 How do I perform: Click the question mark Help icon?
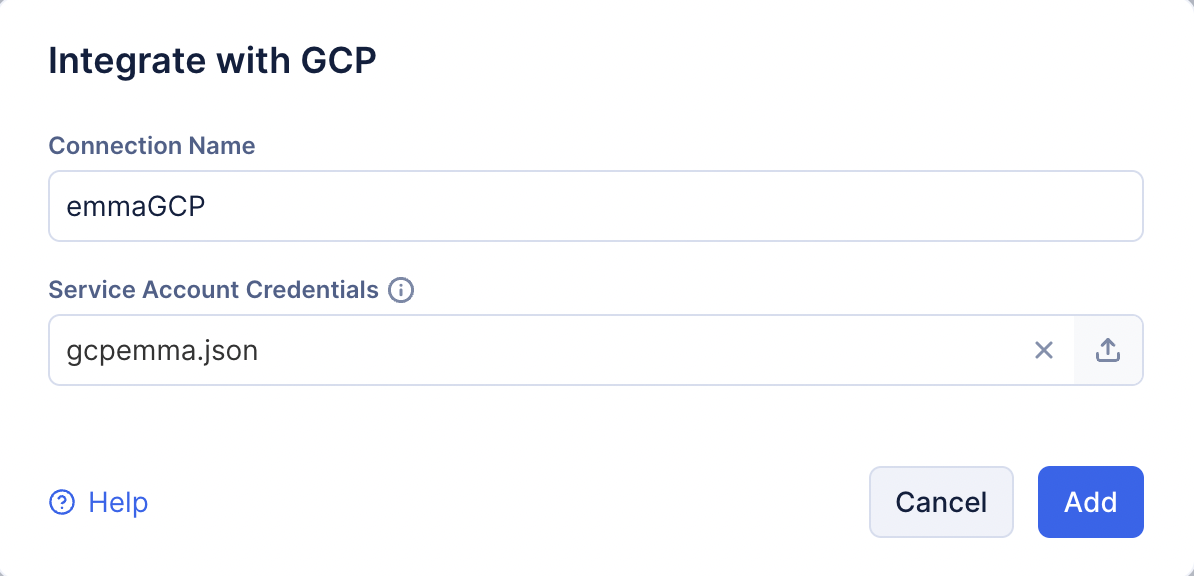[x=62, y=502]
